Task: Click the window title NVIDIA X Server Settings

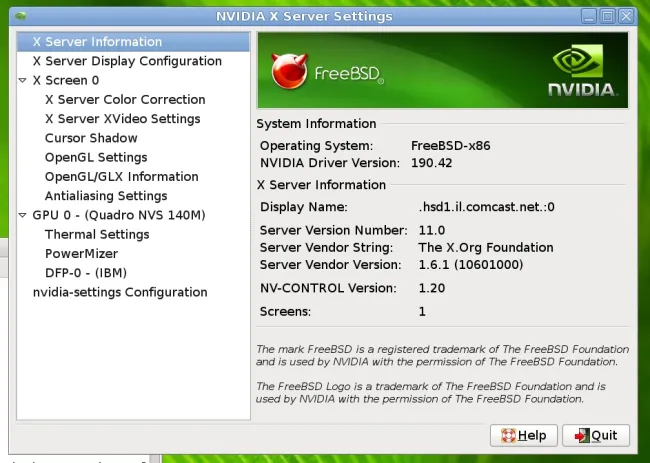Action: click(304, 17)
